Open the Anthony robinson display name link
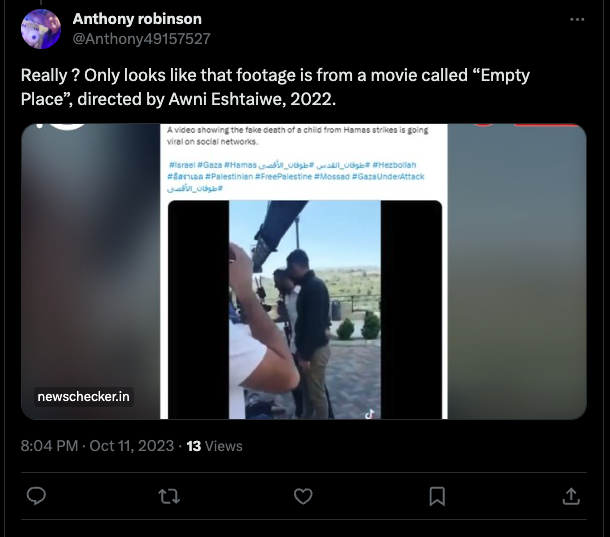The height and width of the screenshot is (537, 610). (137, 19)
